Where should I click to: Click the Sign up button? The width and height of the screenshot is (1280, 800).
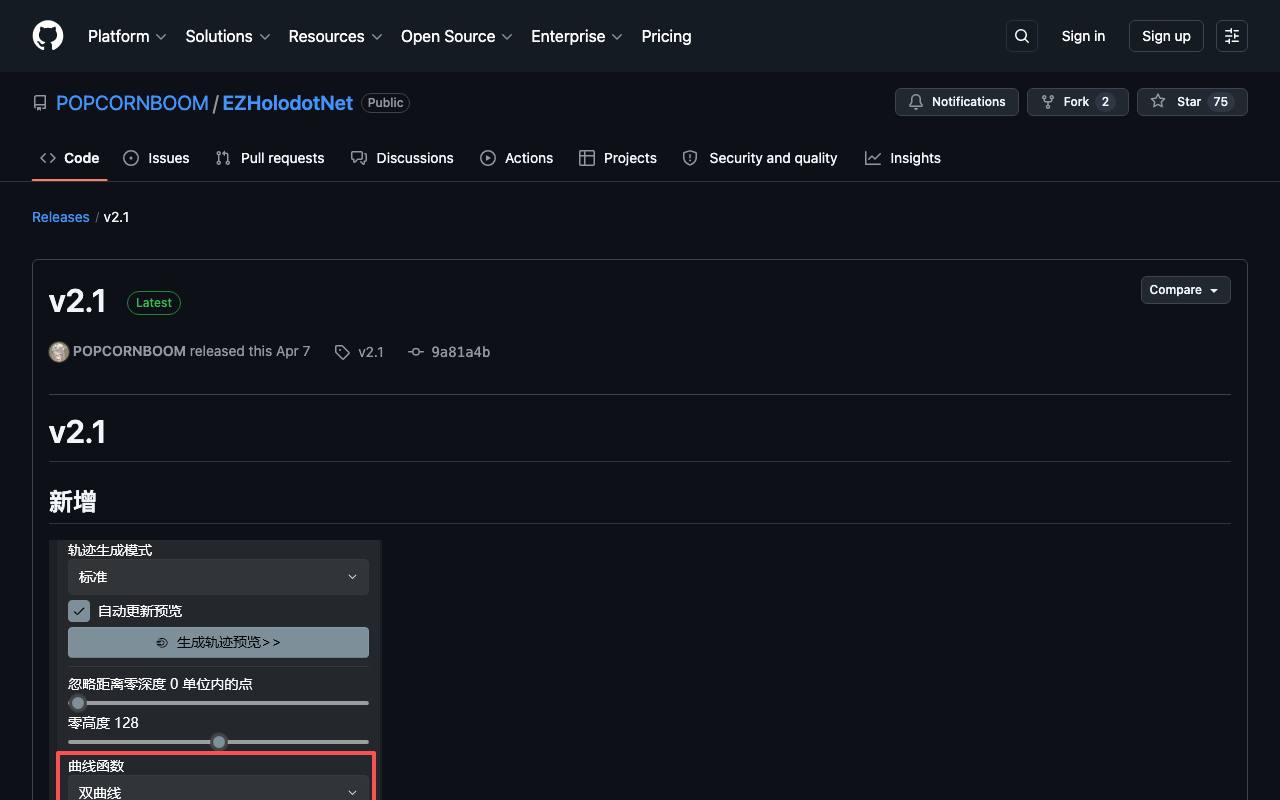(x=1166, y=36)
